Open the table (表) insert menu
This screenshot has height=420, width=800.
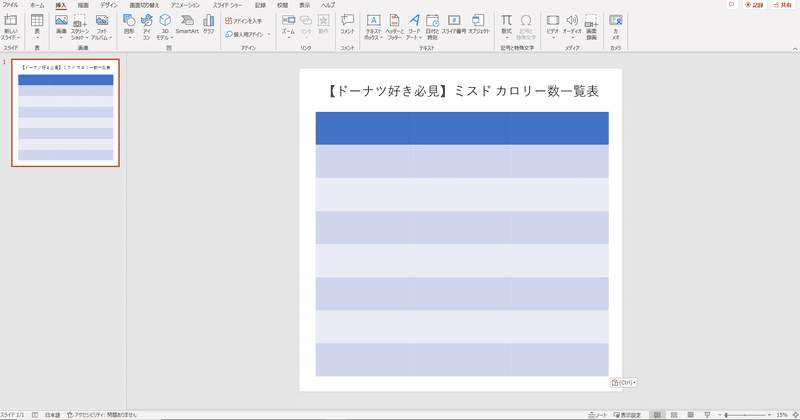(37, 27)
